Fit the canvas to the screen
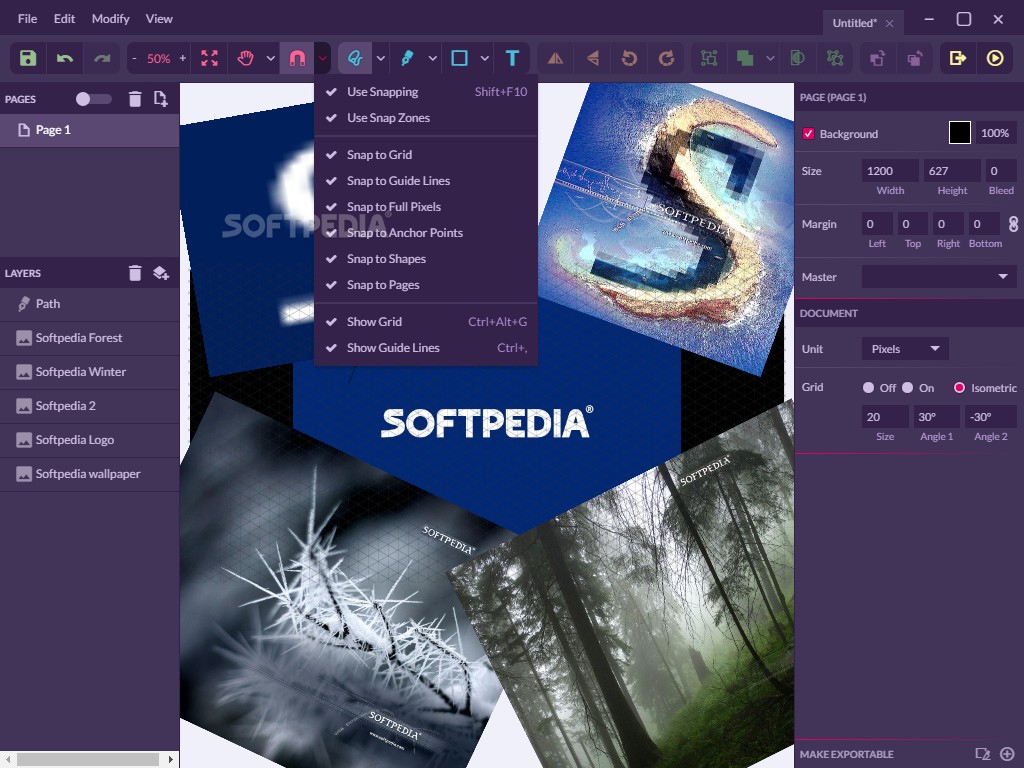This screenshot has width=1024, height=768. (x=209, y=58)
